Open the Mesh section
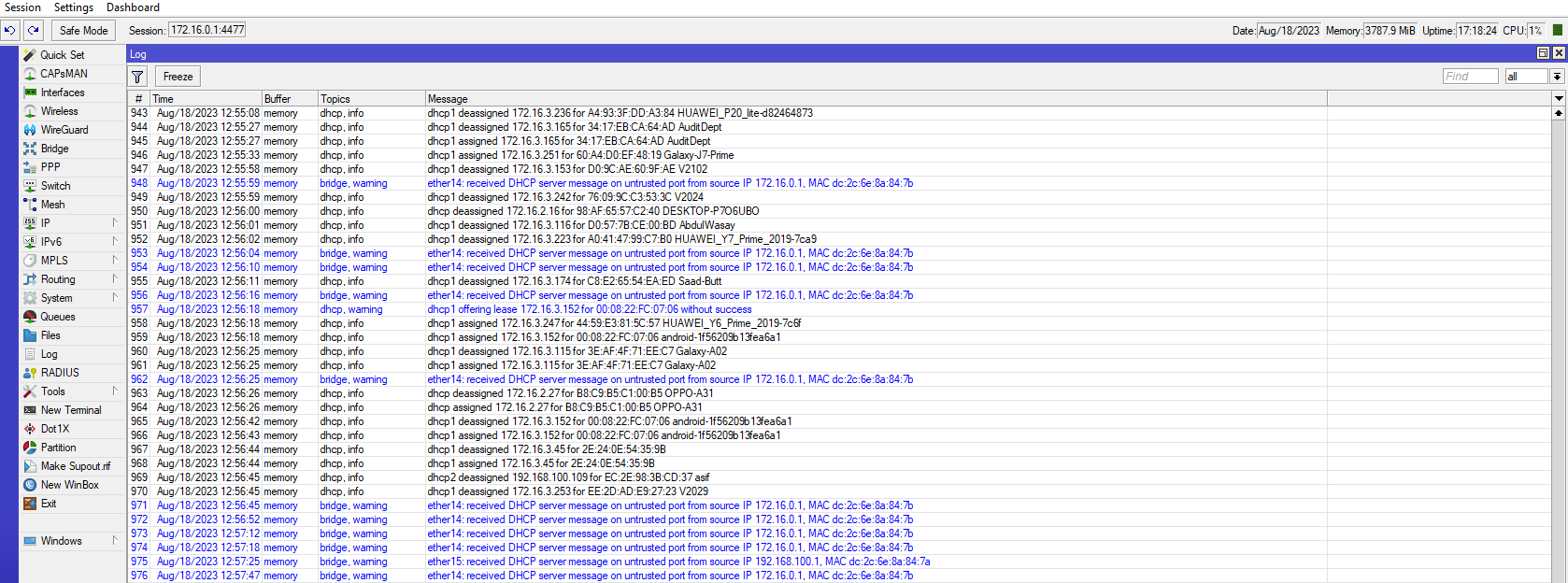This screenshot has height=583, width=1568. click(x=52, y=205)
